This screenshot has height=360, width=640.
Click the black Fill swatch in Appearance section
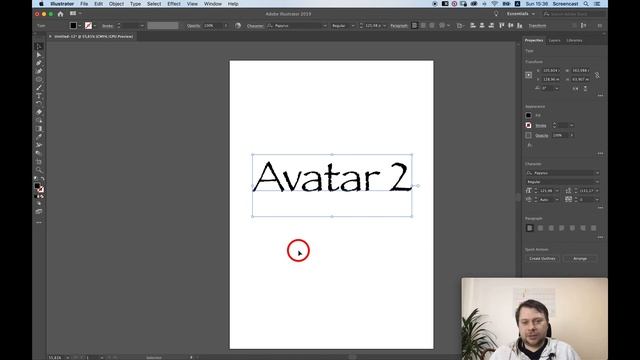(529, 116)
